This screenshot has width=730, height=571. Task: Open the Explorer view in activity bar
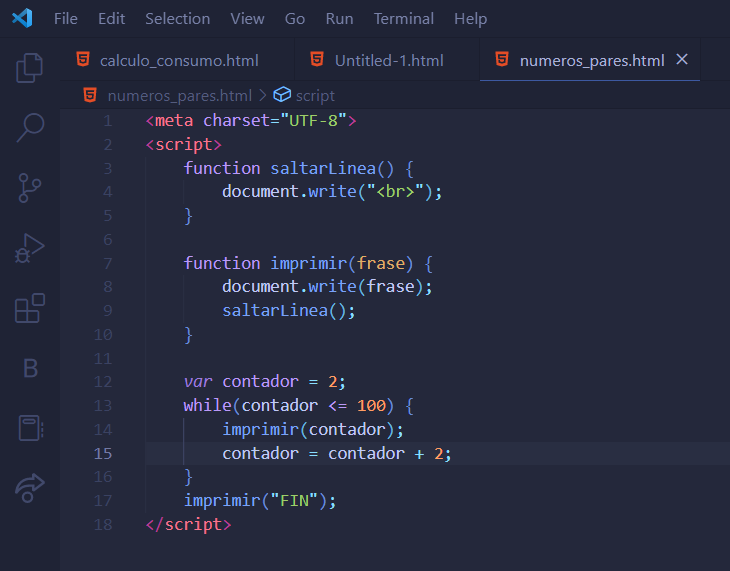pos(30,68)
